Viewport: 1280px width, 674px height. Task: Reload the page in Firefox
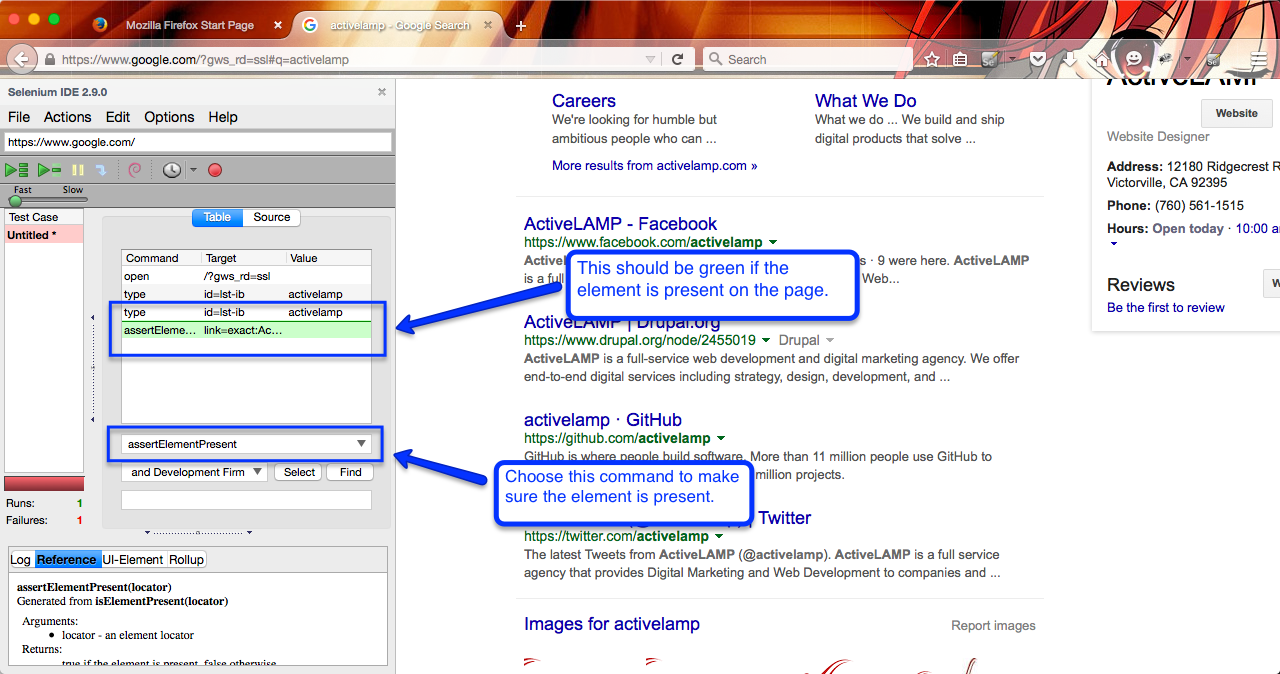tap(678, 60)
